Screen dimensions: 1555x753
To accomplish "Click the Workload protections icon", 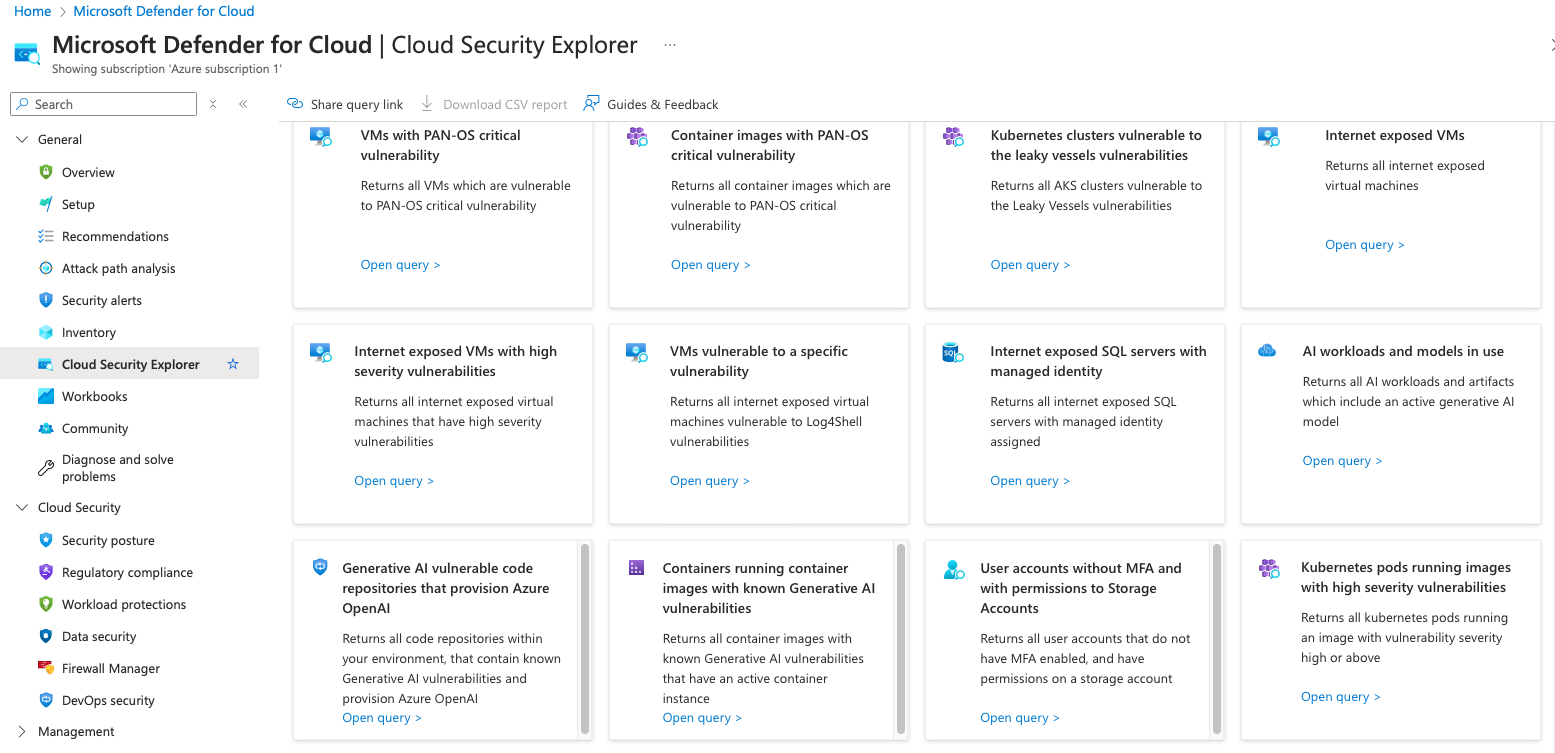I will click(x=45, y=604).
